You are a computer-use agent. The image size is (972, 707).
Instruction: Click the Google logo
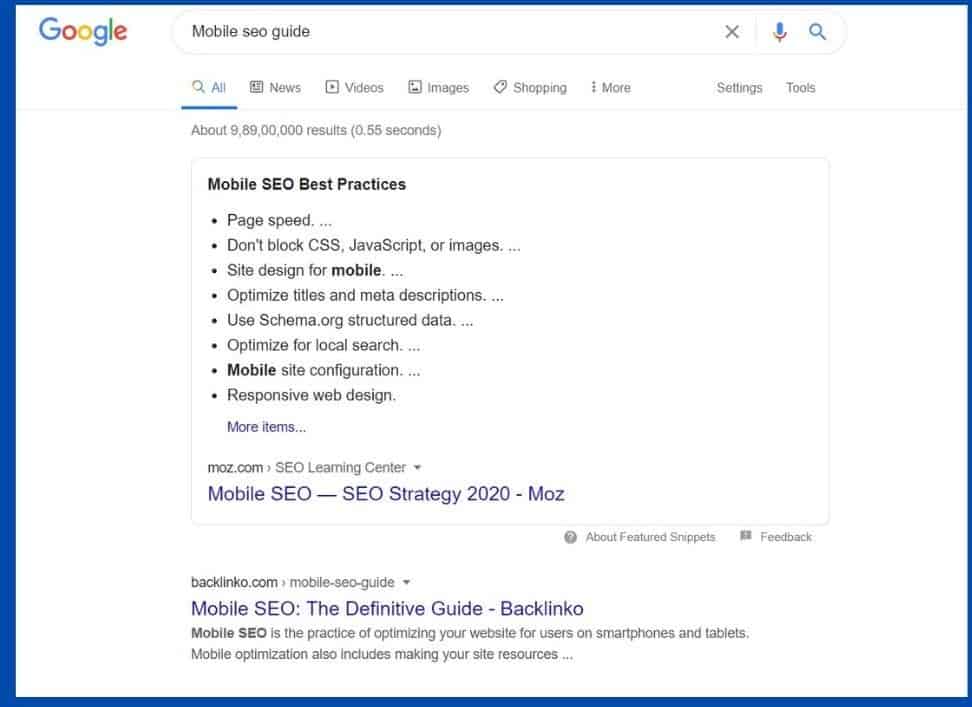(x=83, y=31)
